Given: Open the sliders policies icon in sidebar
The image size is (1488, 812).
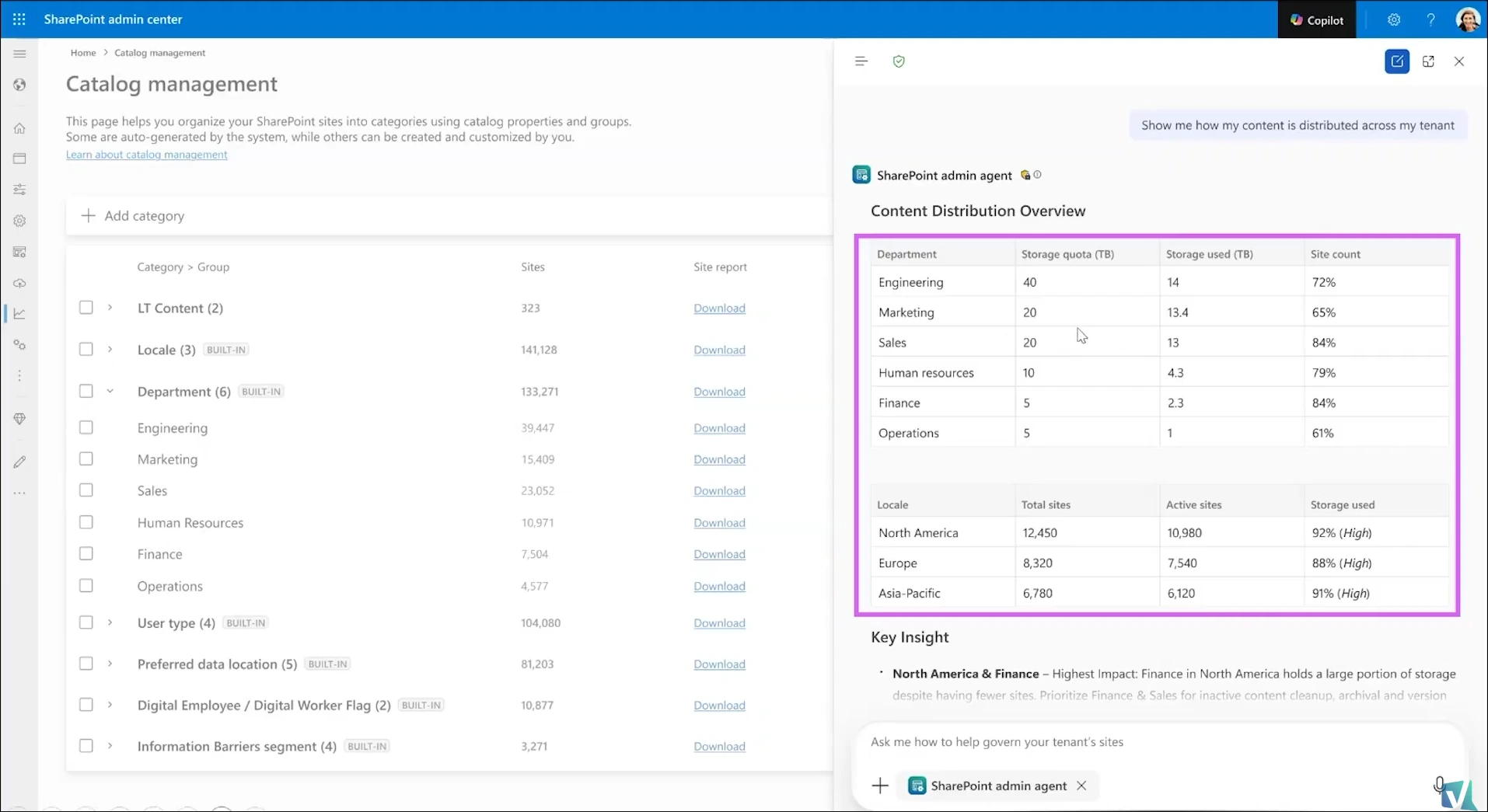Looking at the screenshot, I should [x=19, y=190].
